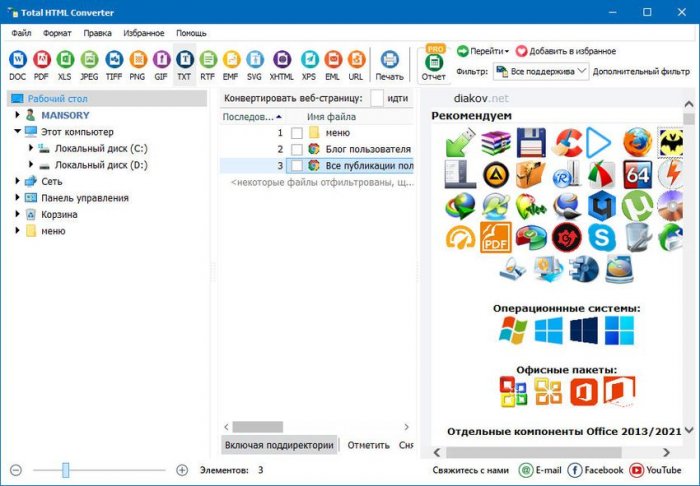Click the CCleaner icon in recommendations

pos(567,142)
